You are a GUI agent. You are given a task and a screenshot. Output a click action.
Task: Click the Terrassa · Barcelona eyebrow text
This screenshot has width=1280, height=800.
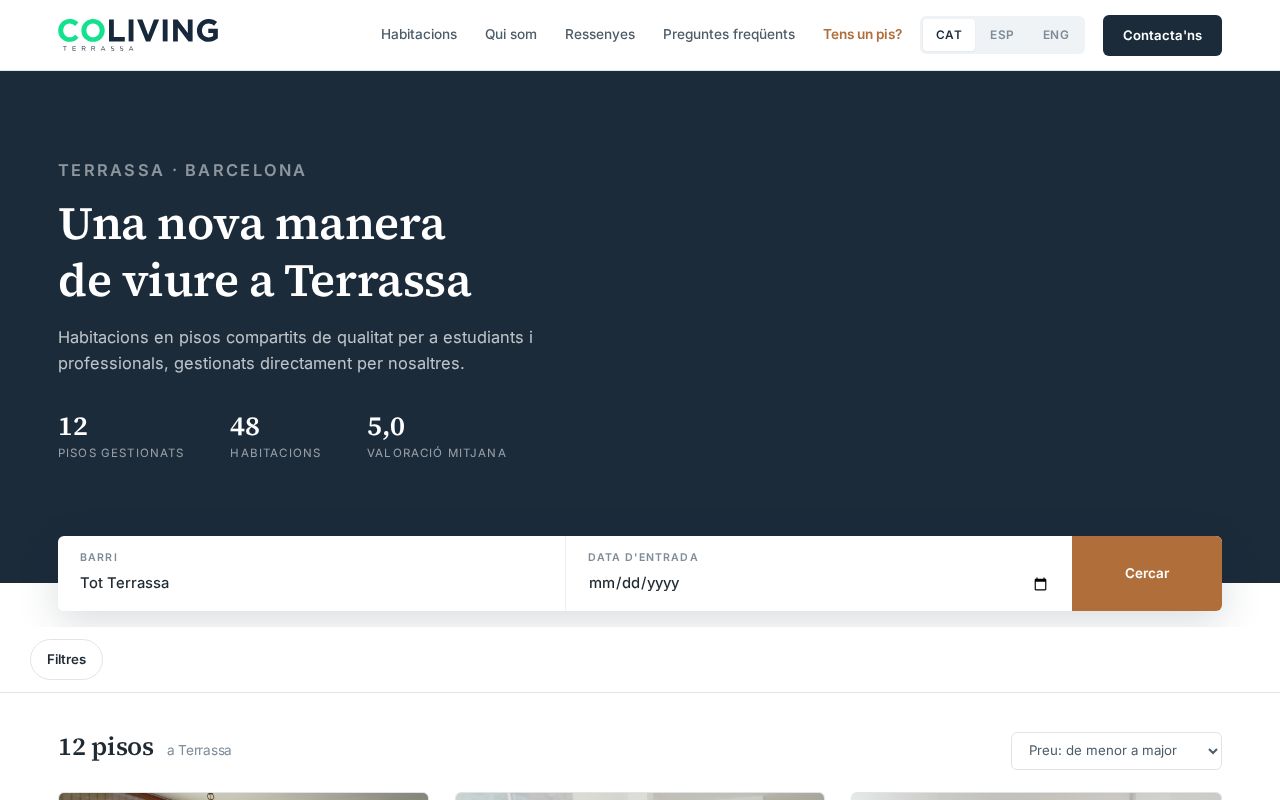click(x=182, y=171)
